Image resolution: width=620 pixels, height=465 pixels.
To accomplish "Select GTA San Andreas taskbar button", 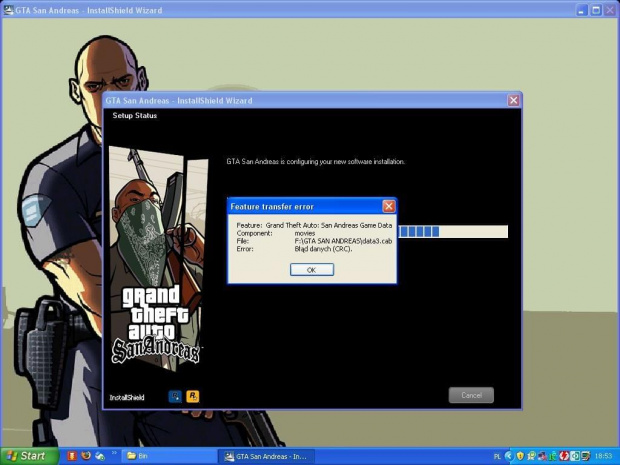I will point(266,456).
